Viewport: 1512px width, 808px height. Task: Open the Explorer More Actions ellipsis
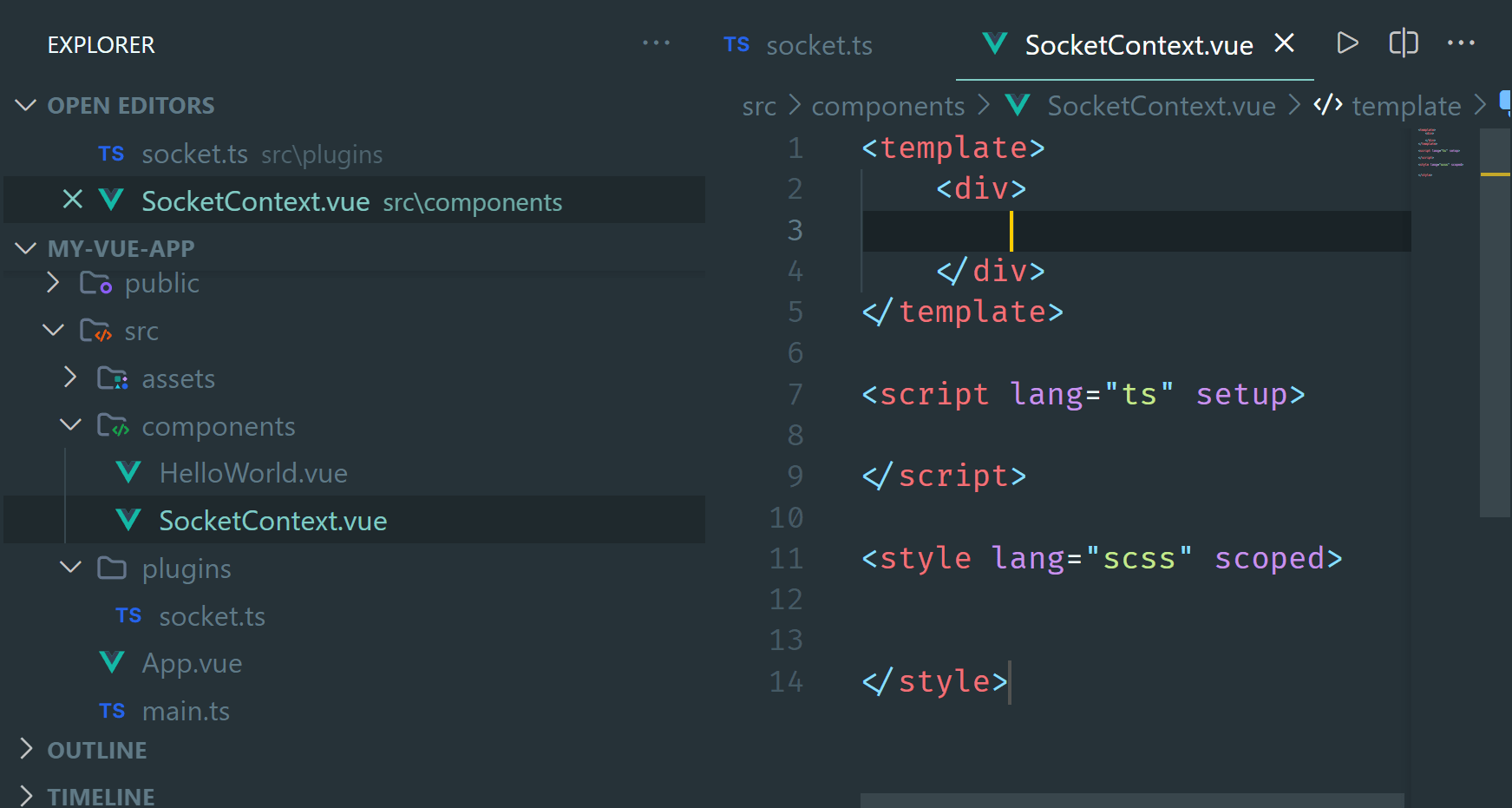coord(657,43)
